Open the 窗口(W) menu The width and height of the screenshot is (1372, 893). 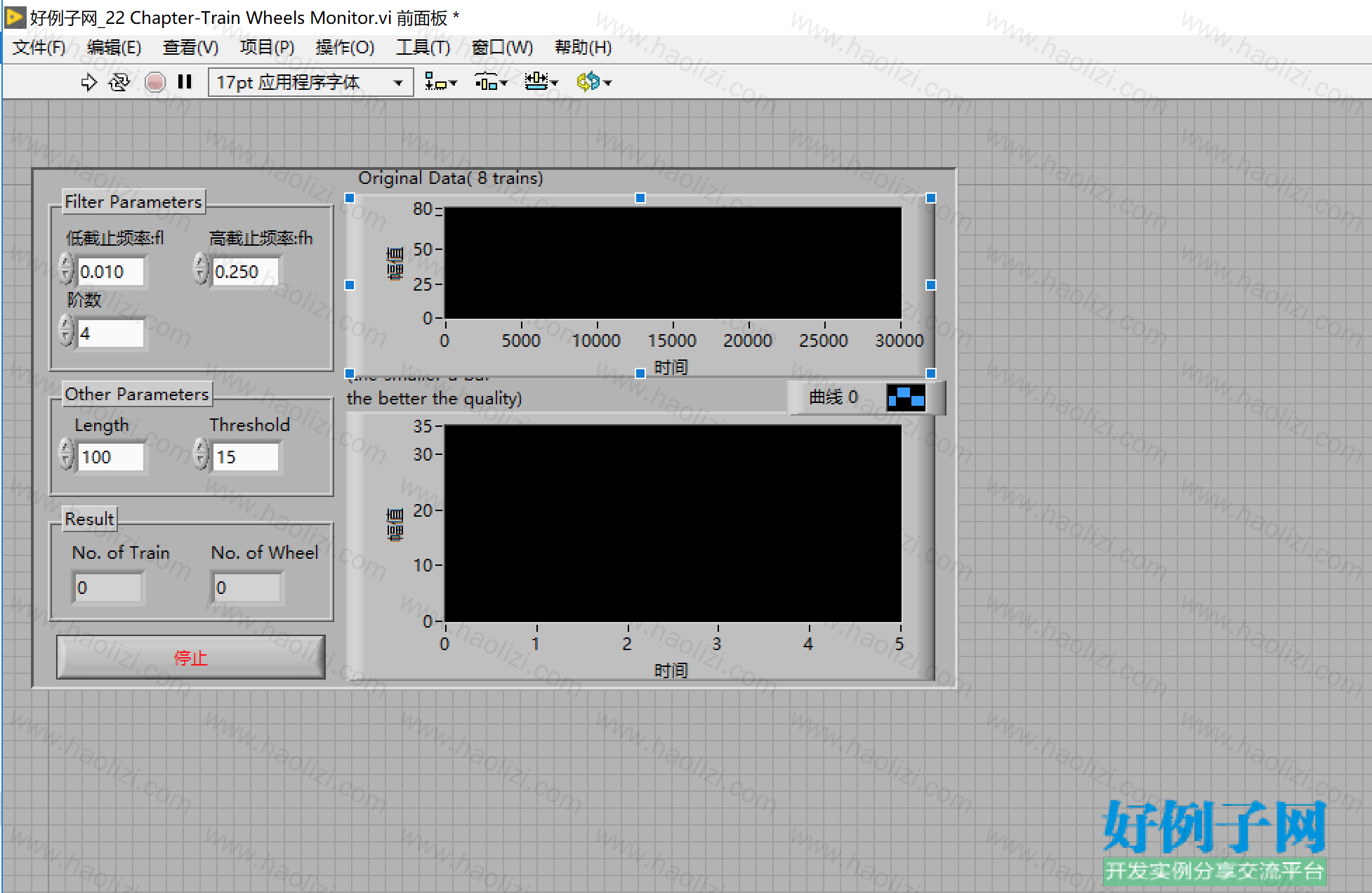coord(502,47)
